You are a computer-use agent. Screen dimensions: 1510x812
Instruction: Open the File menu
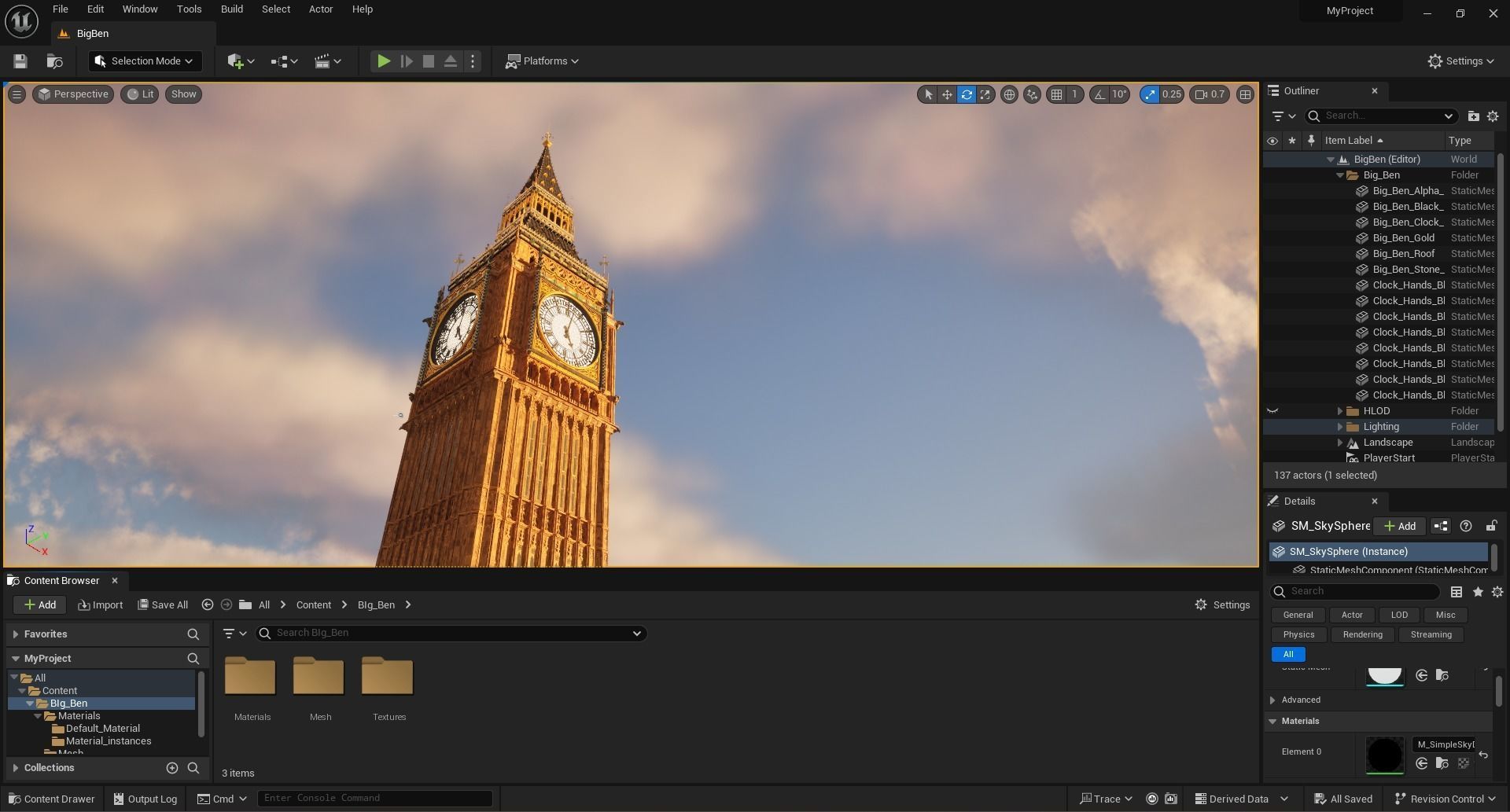pos(61,9)
